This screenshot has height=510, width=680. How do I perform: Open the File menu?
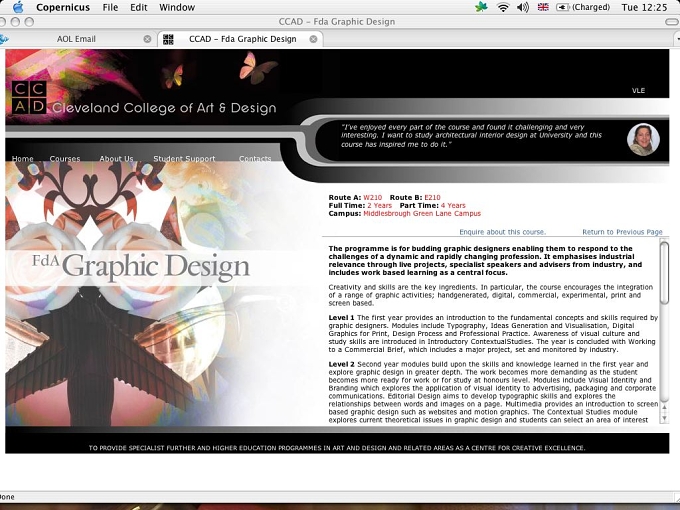click(x=110, y=7)
